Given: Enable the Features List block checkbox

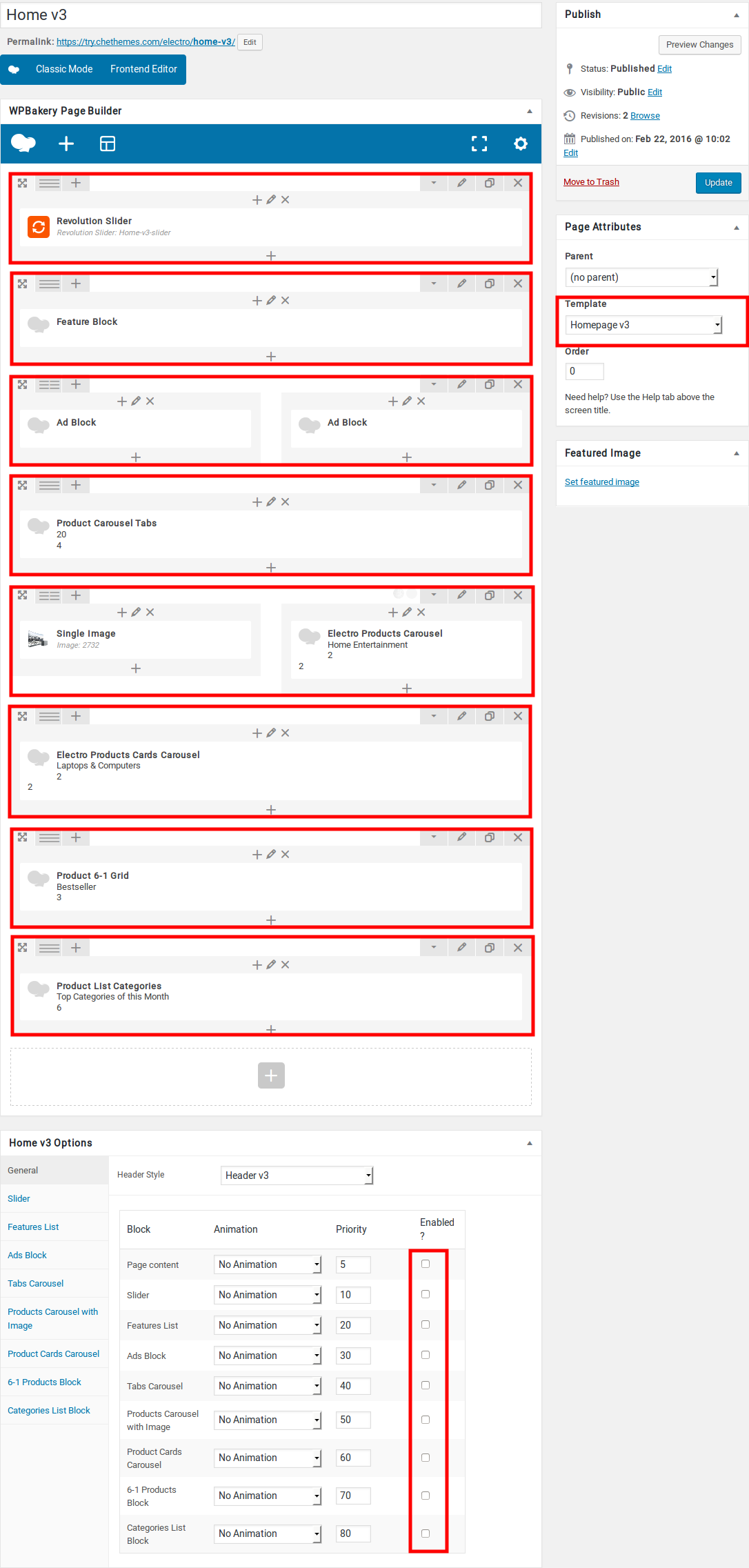Looking at the screenshot, I should (x=426, y=1324).
